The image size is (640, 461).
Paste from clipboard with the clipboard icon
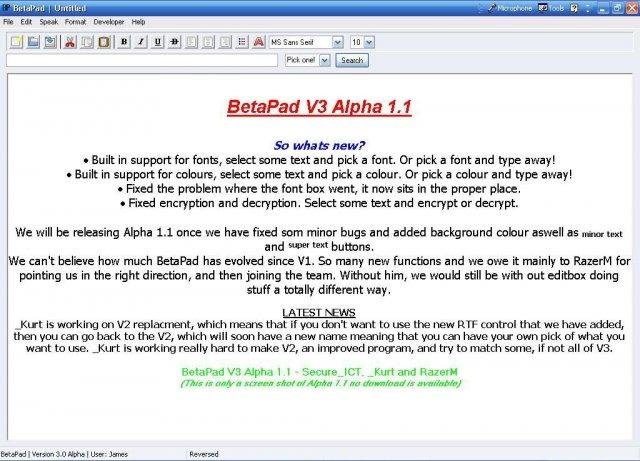click(104, 42)
